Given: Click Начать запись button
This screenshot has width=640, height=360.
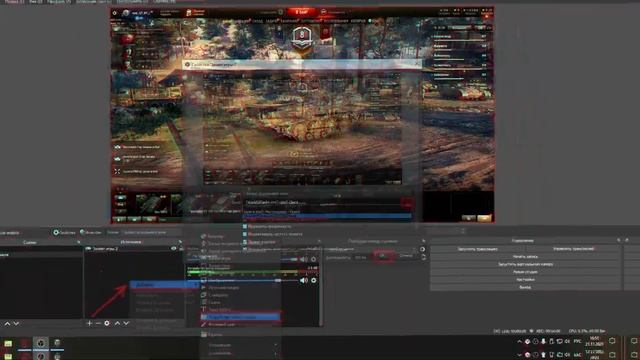Looking at the screenshot, I should [x=525, y=256].
